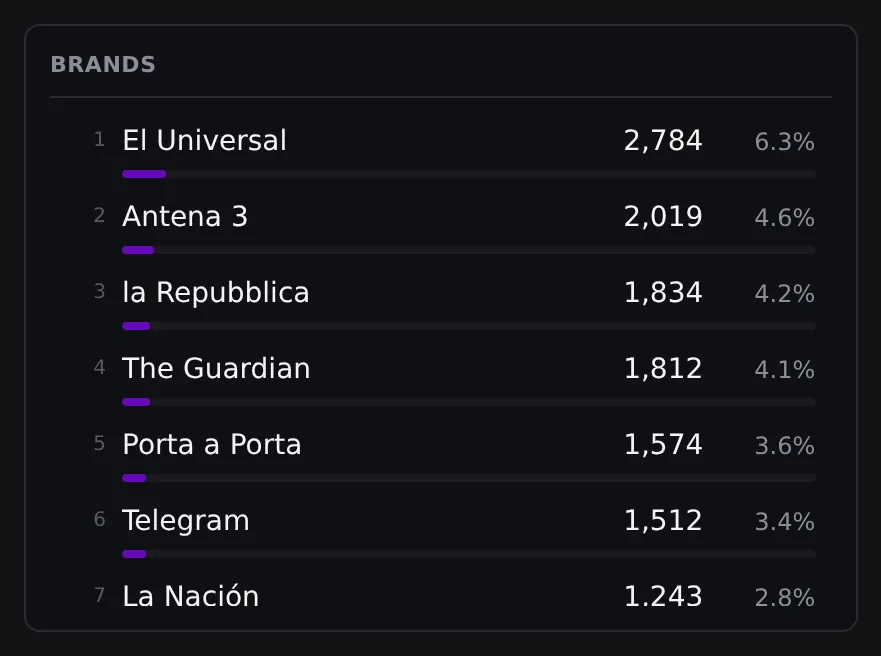881x656 pixels.
Task: Click the La Nación brand name
Action: (190, 596)
